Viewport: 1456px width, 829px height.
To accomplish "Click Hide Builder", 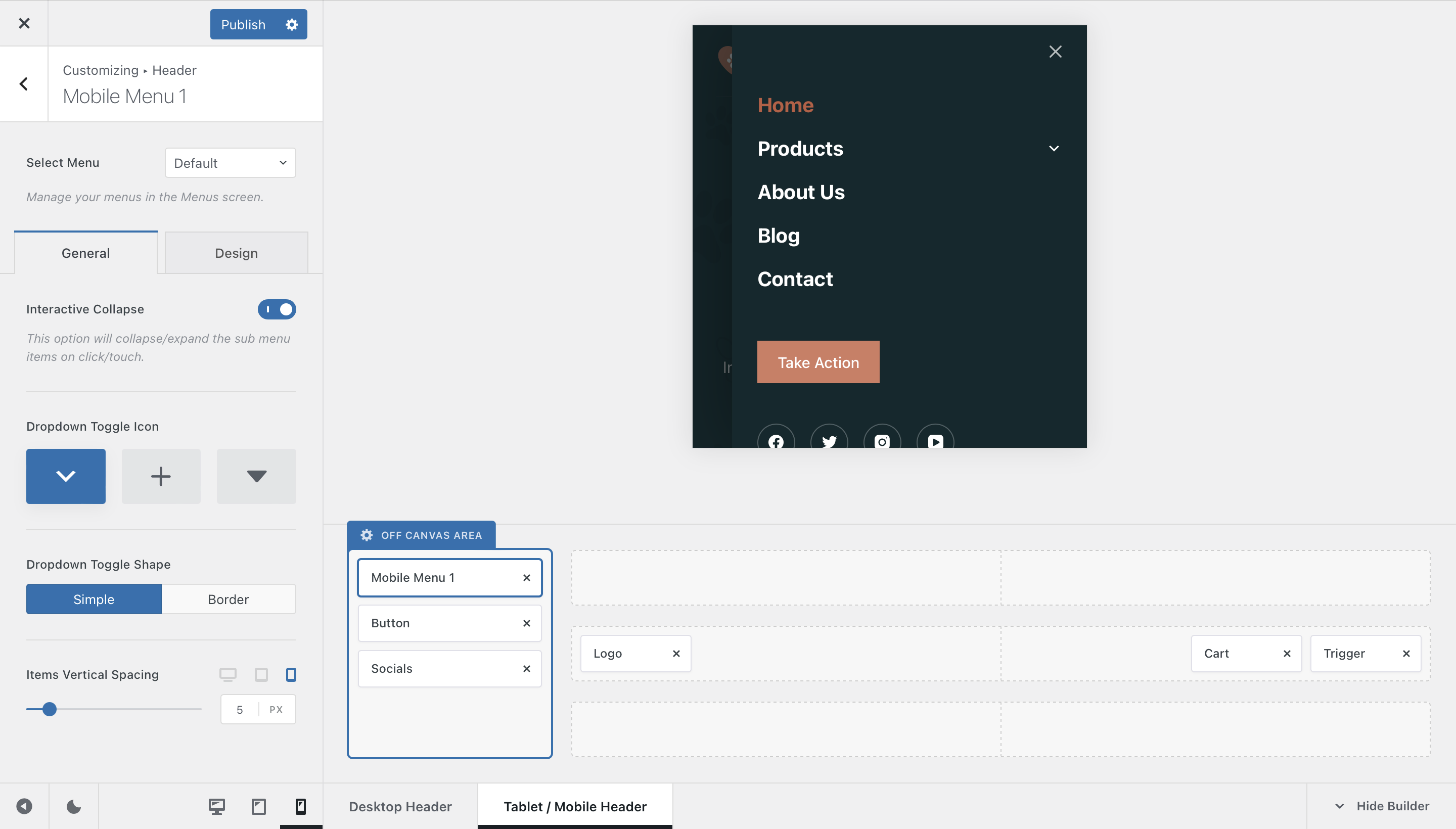I will tap(1382, 806).
